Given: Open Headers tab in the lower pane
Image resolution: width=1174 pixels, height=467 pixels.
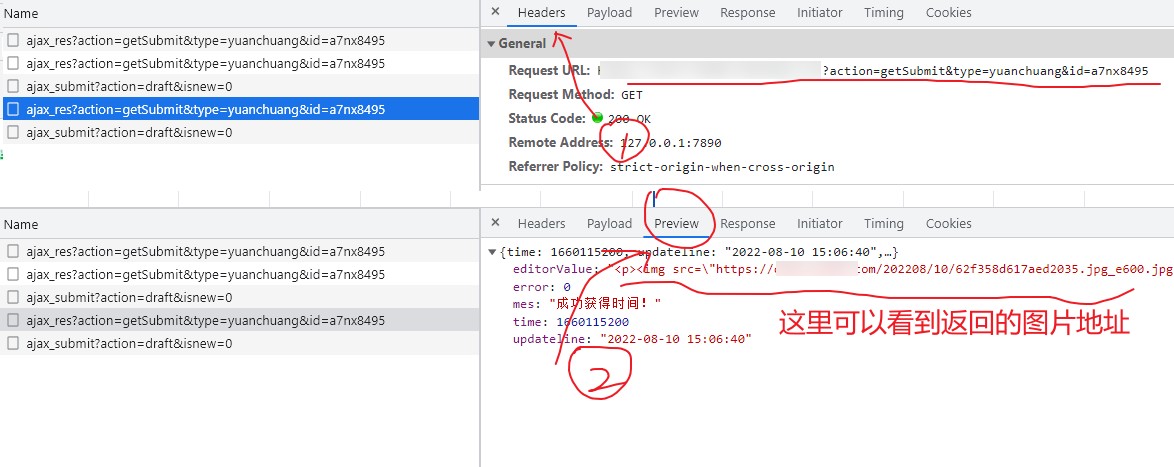Looking at the screenshot, I should coord(541,224).
